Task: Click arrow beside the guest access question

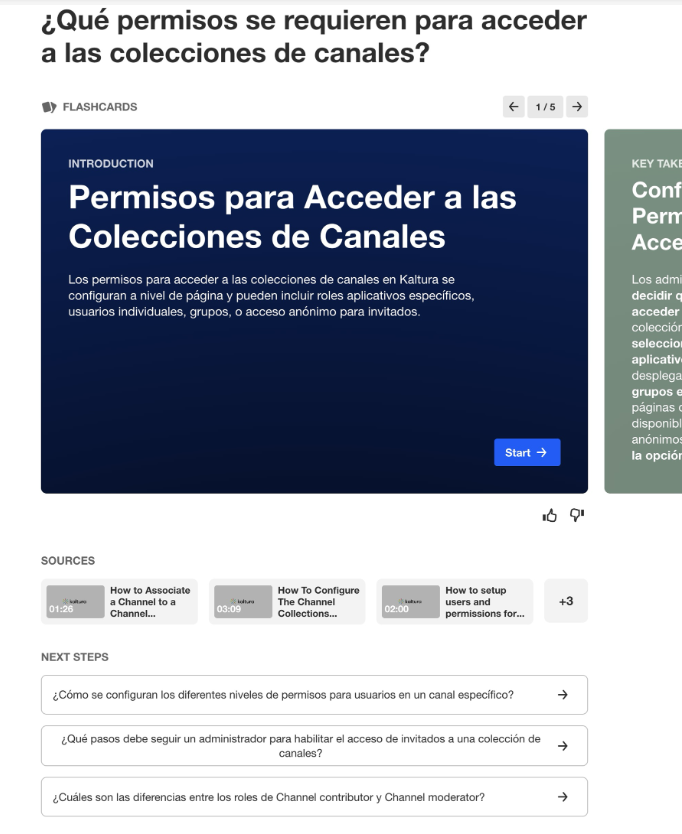Action: (x=562, y=746)
